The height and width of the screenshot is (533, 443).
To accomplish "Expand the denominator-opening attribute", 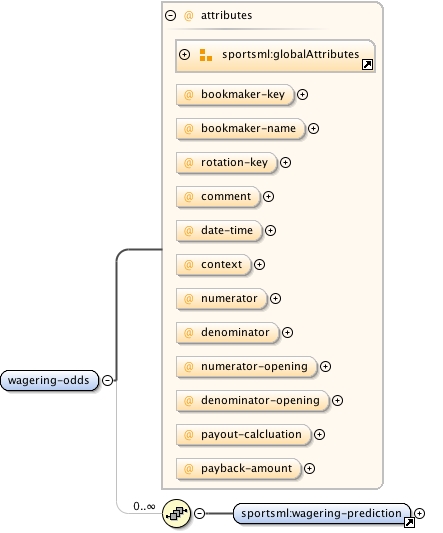I will coord(337,400).
